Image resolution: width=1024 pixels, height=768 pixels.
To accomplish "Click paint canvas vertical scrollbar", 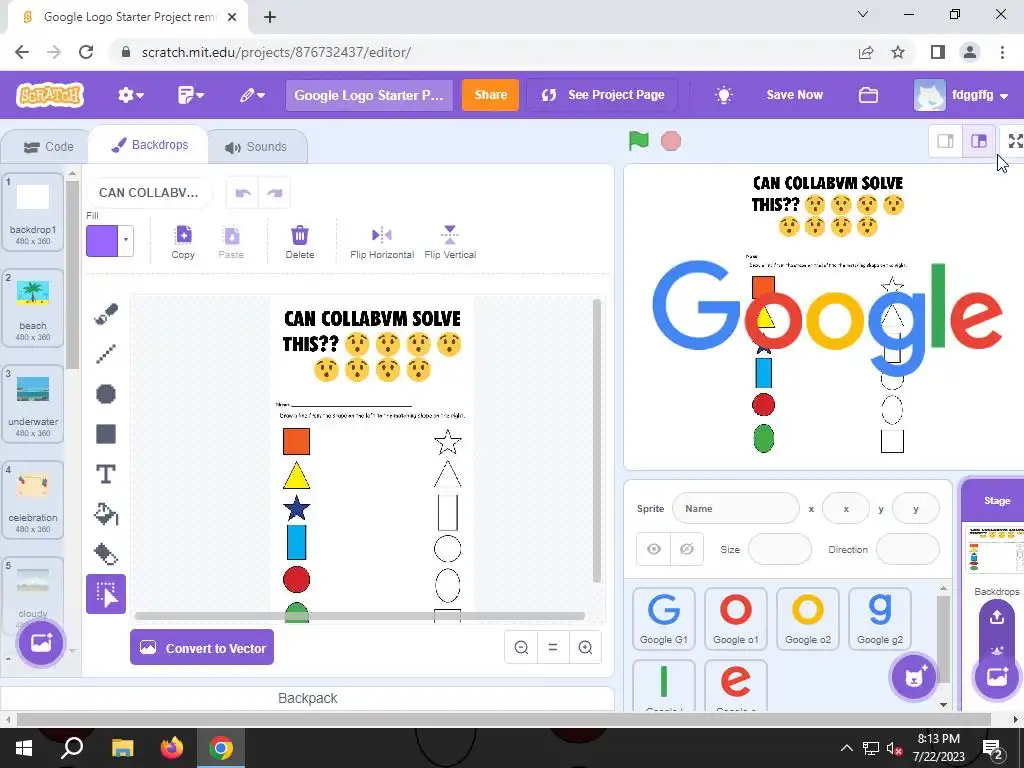I will (596, 441).
